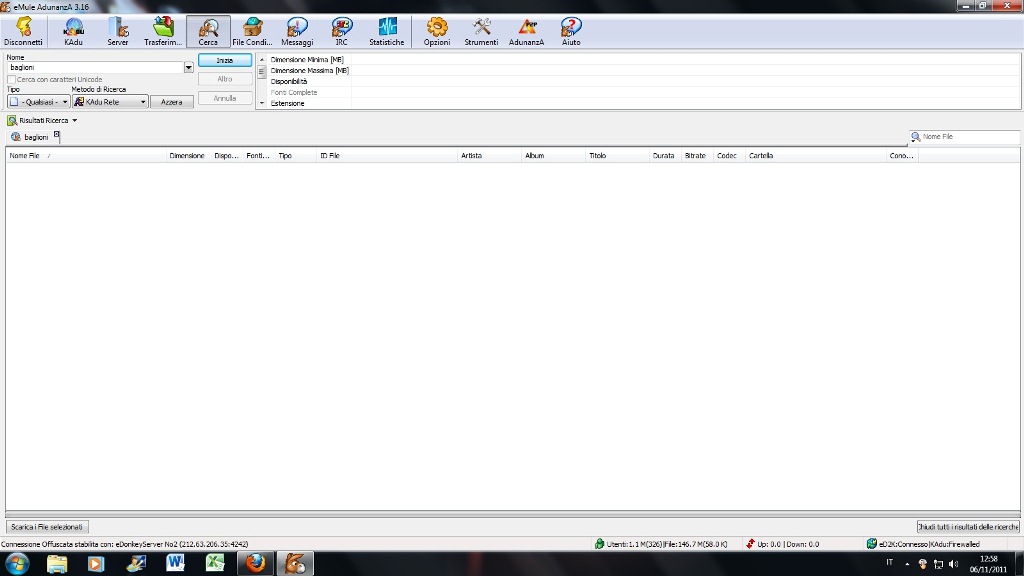Screen dimensions: 1024x576
Task: Launch Firefox from the Windows taskbar
Action: tap(255, 563)
